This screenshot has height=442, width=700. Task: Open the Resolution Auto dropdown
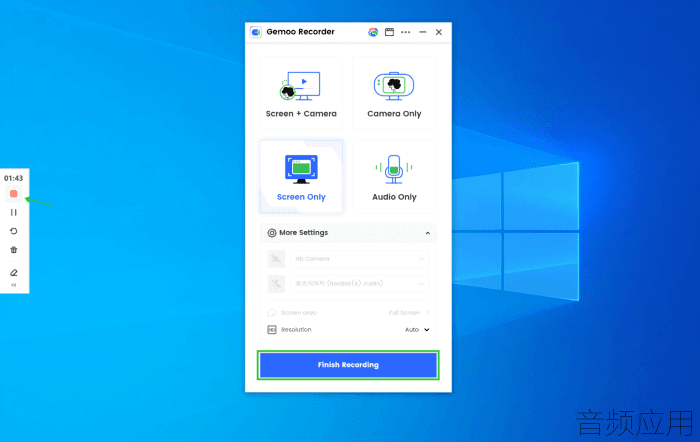tap(417, 329)
